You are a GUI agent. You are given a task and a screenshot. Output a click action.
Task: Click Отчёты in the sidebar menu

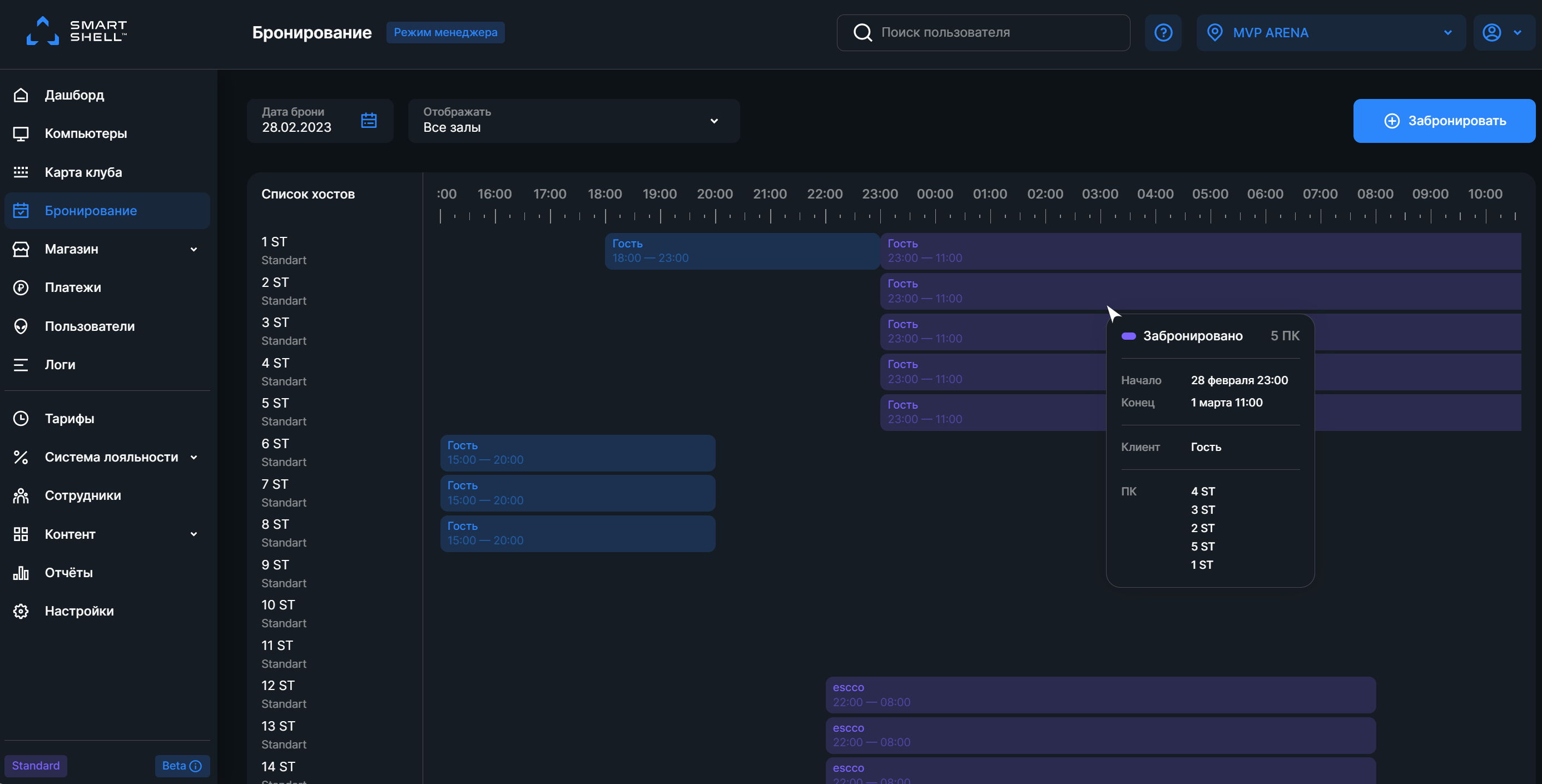pyautogui.click(x=68, y=572)
